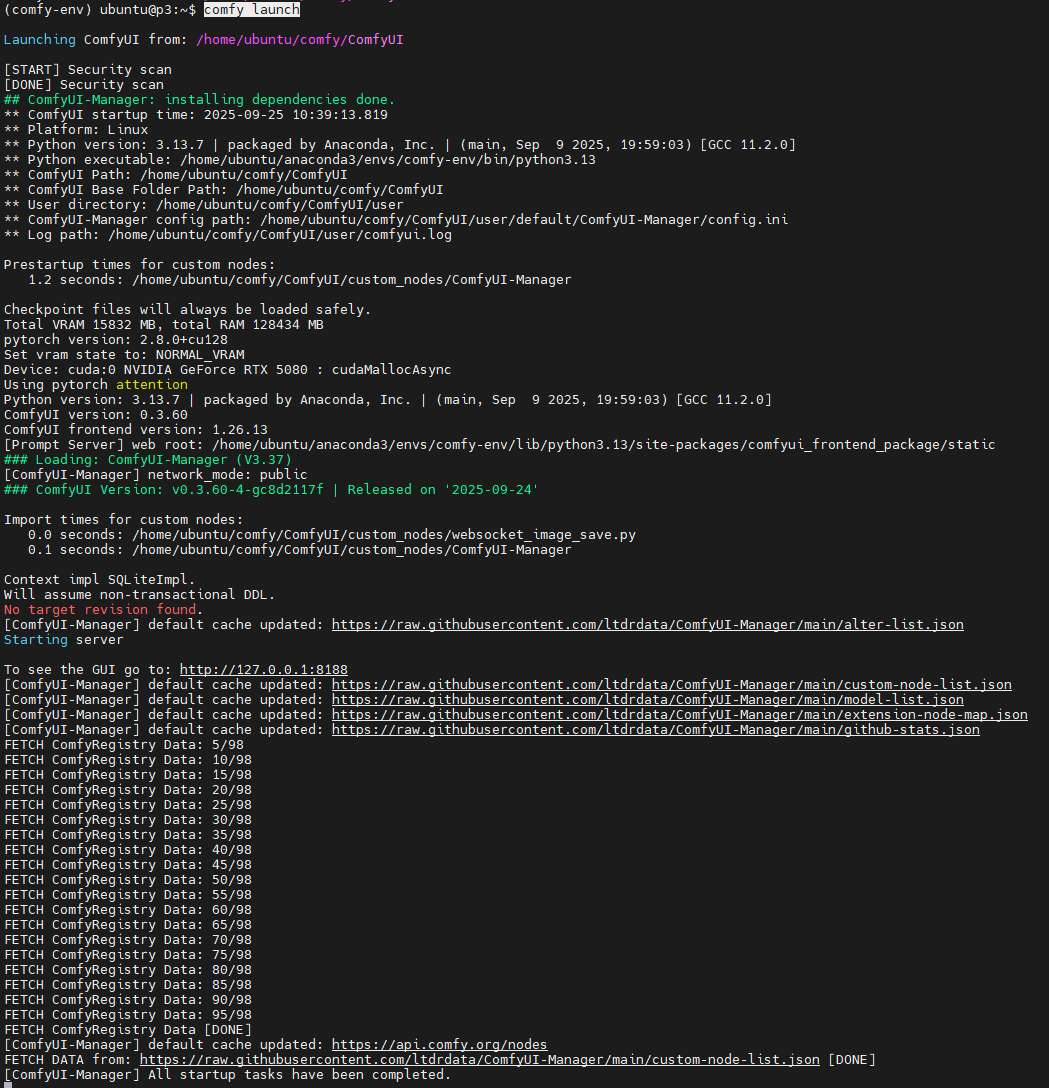Click the ComfyUI Base Folder Path line
Viewport: 1049px width, 1088px height.
pos(223,189)
